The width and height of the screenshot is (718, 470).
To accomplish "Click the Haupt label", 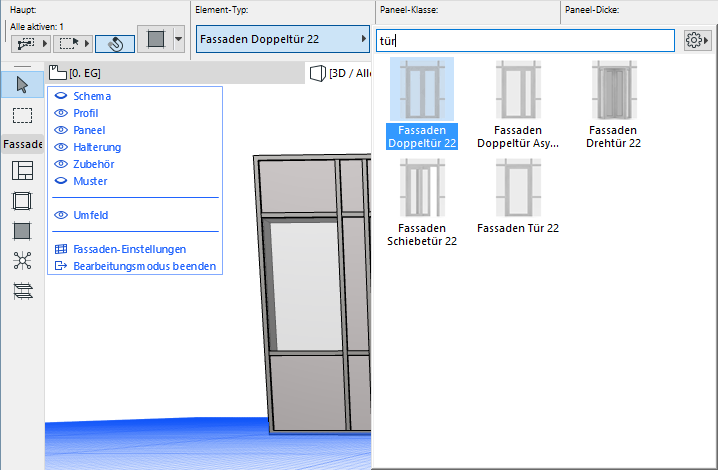I will (x=23, y=10).
